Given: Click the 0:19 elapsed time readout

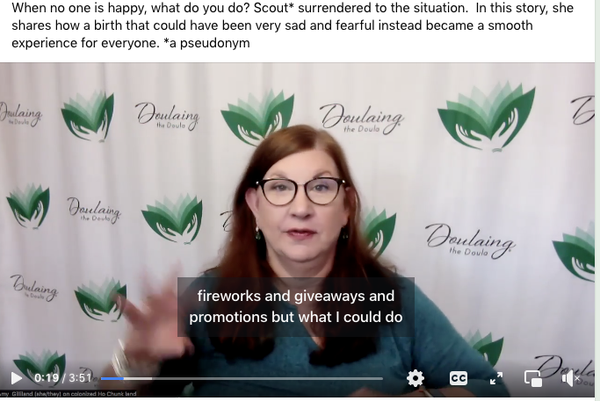Looking at the screenshot, I should [46, 378].
